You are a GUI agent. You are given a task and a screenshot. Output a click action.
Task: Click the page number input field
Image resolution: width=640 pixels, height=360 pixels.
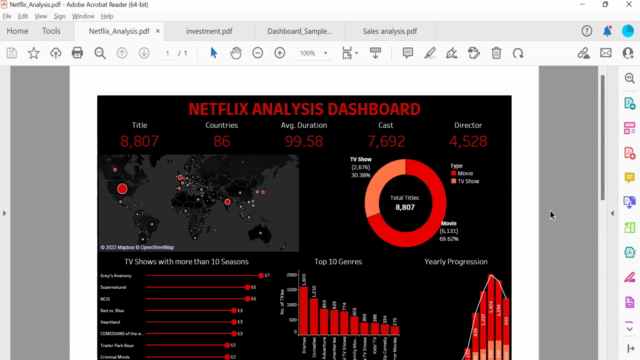(x=167, y=53)
